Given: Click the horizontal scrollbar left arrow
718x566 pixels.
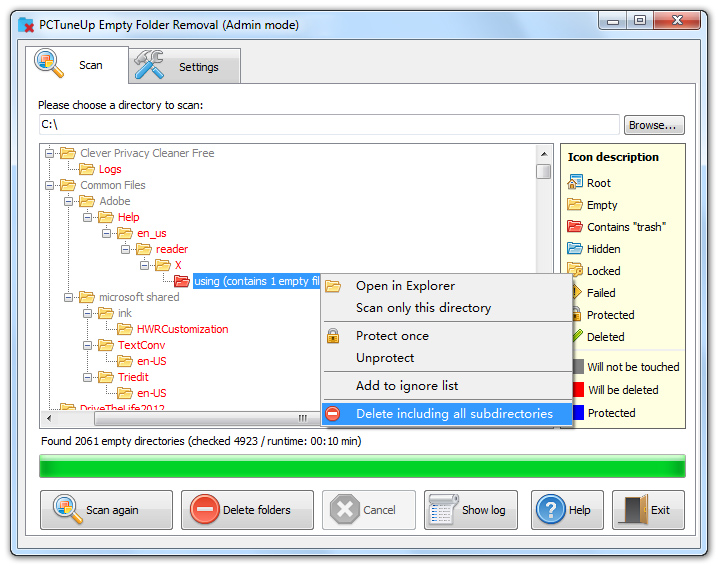Looking at the screenshot, I should coord(49,418).
